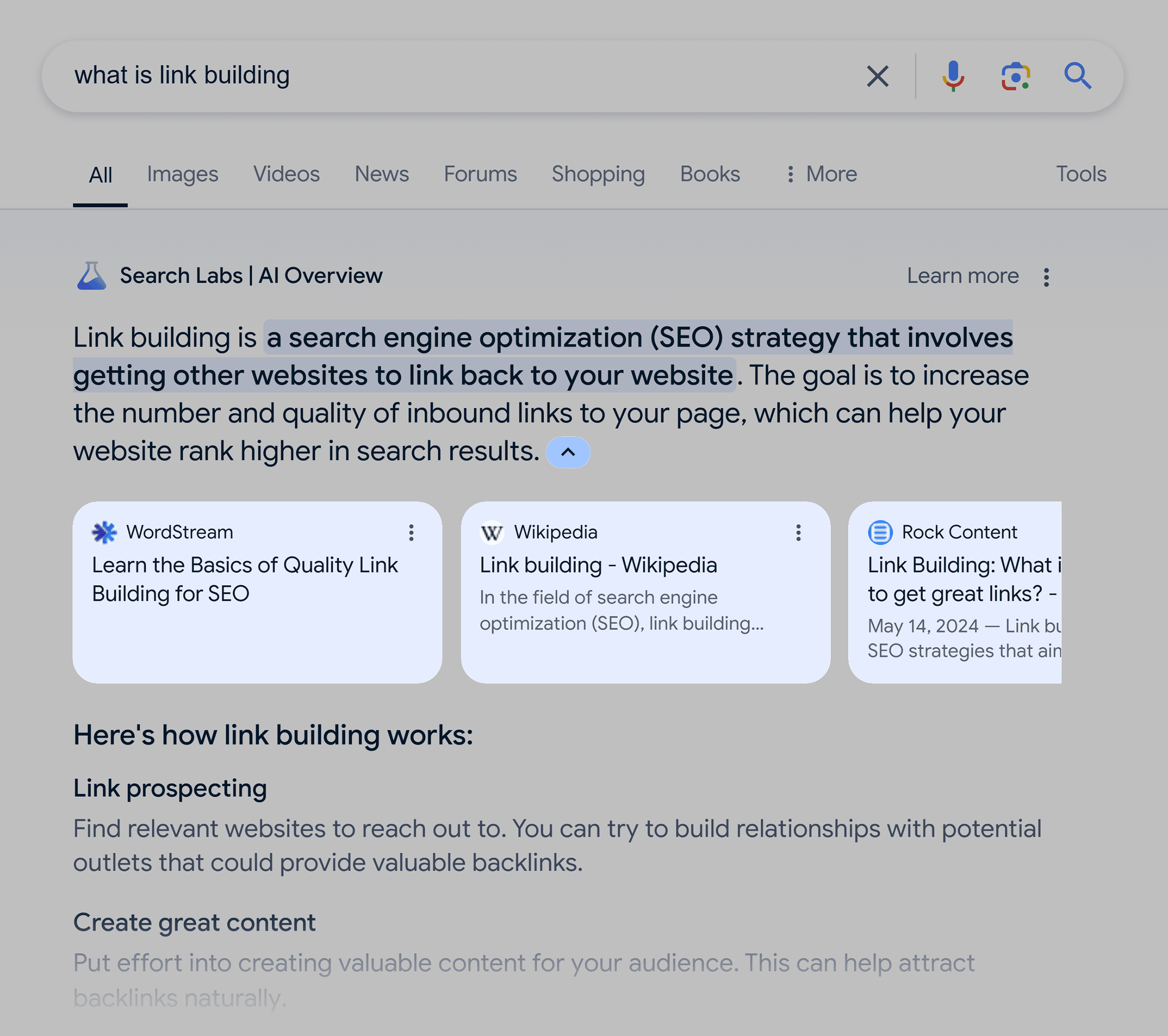Click the Rock Content favicon

880,533
